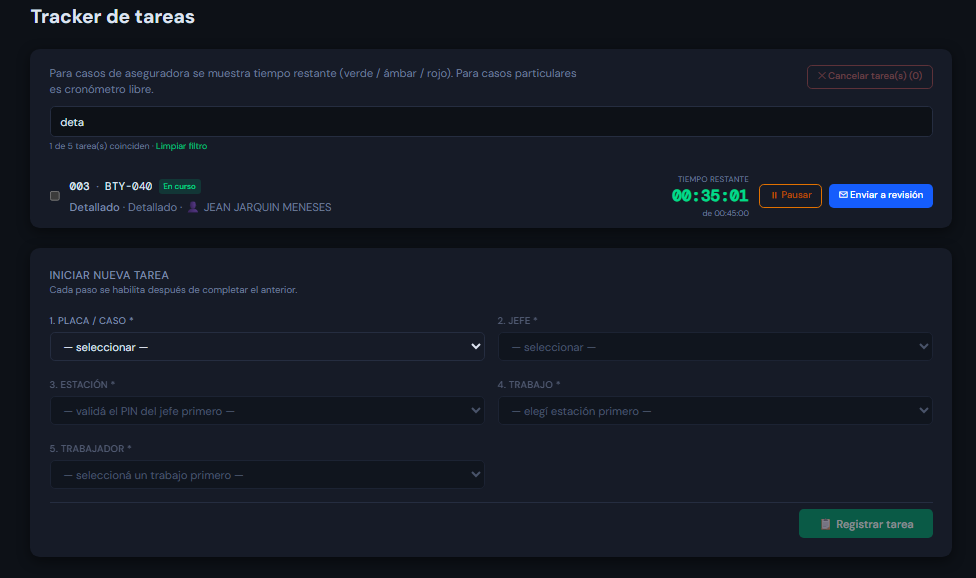Open the Trabajo dropdown

pyautogui.click(x=715, y=411)
